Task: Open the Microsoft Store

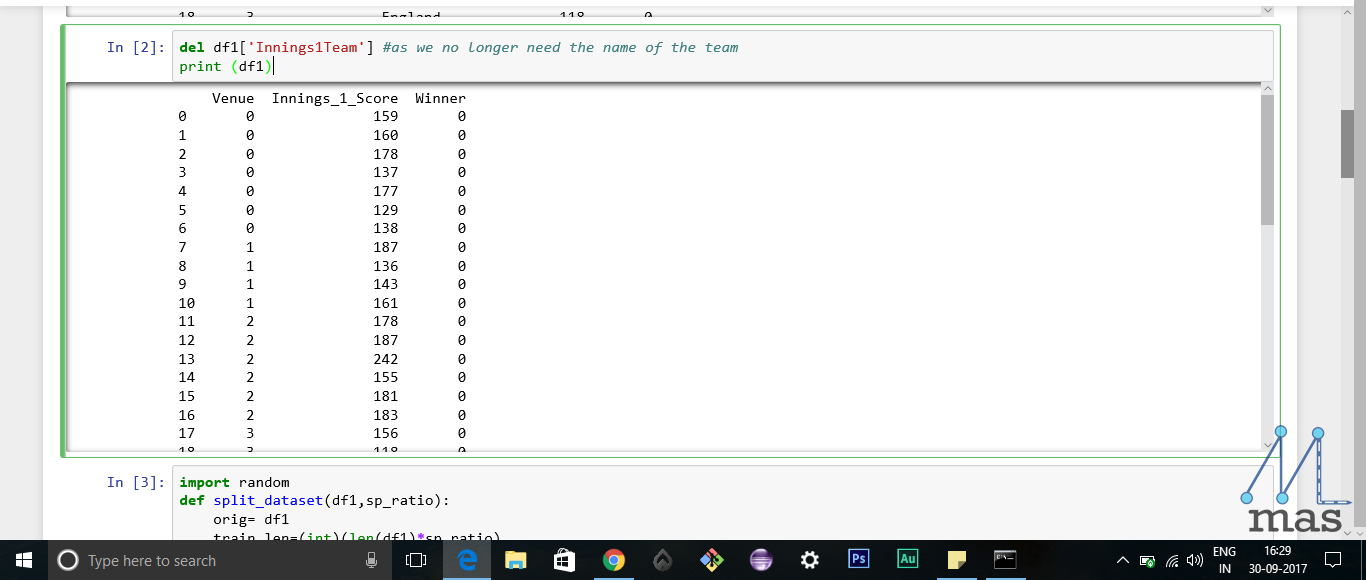Action: click(x=564, y=560)
